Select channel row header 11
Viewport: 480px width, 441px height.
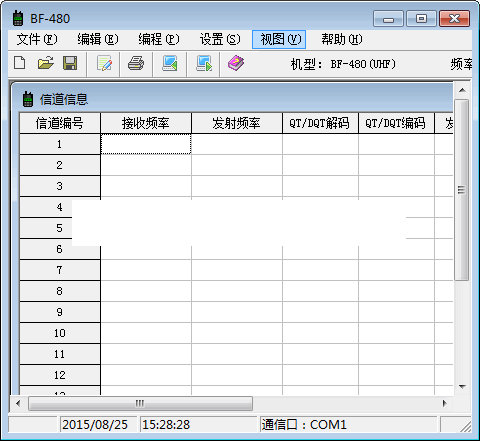[x=60, y=354]
